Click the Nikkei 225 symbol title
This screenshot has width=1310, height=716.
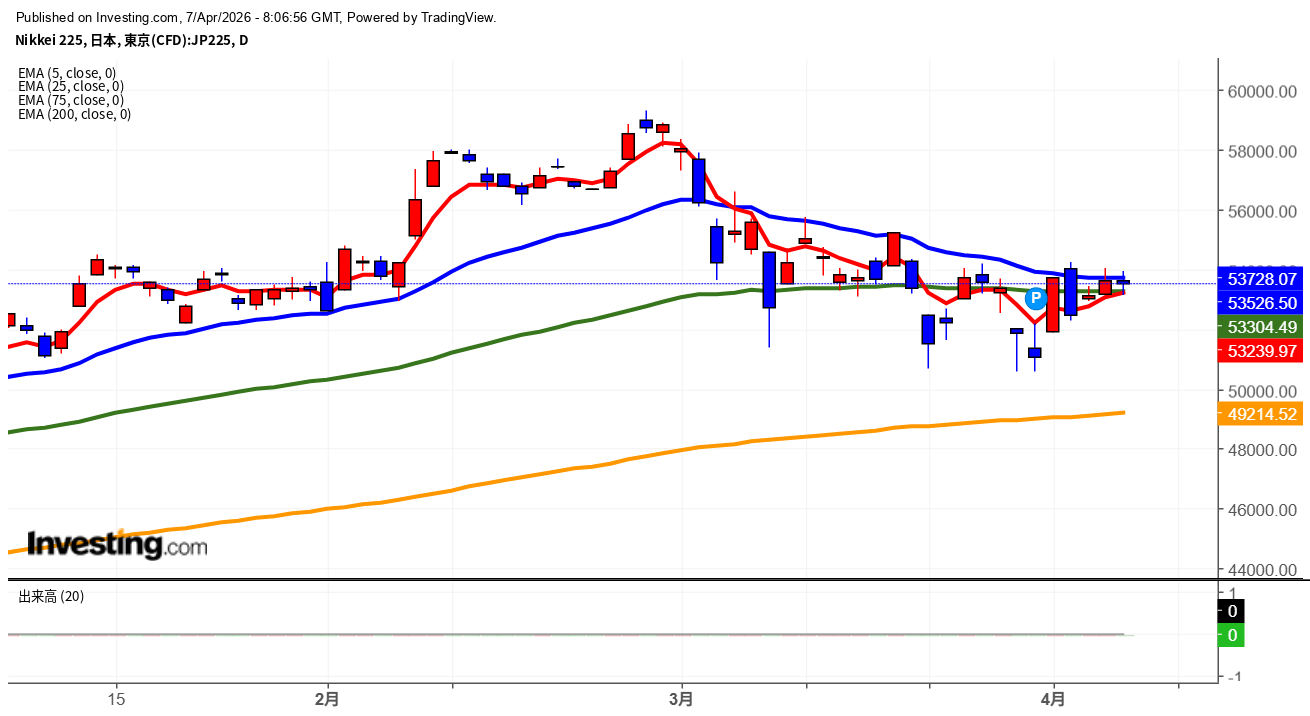click(131, 40)
